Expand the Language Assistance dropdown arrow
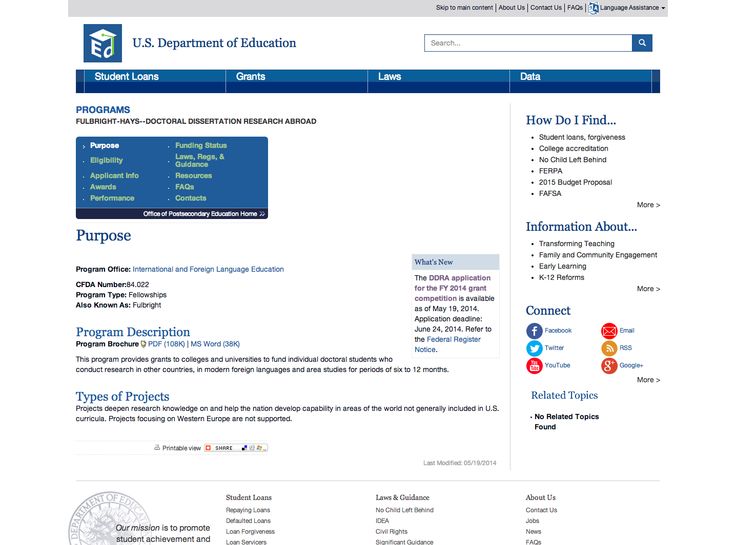This screenshot has width=736, height=545. tap(663, 8)
